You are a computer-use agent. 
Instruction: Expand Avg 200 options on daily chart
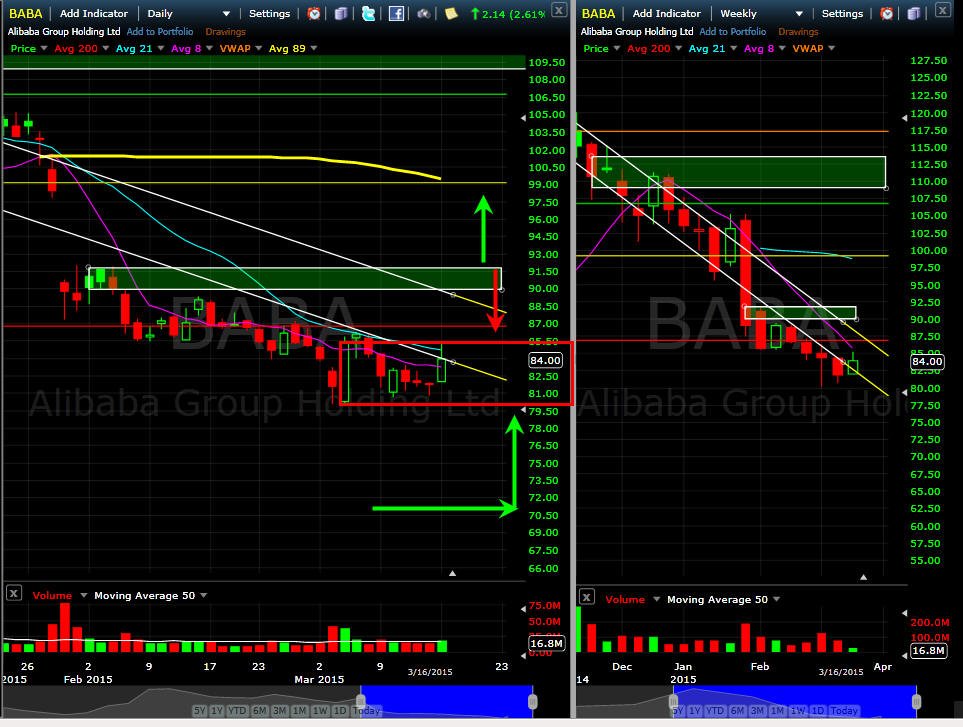106,48
